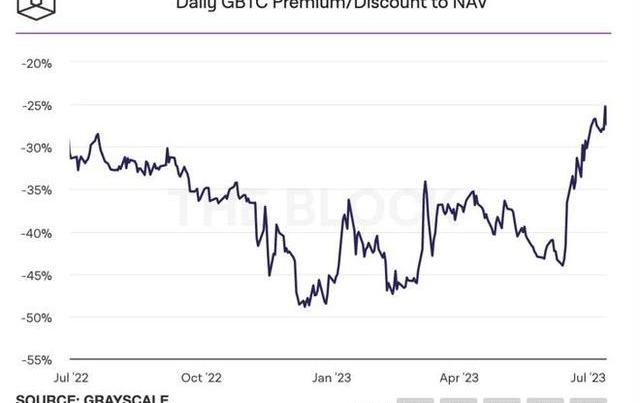Click the line's peak at far right
Screen dimensions: 640x403
[606, 107]
